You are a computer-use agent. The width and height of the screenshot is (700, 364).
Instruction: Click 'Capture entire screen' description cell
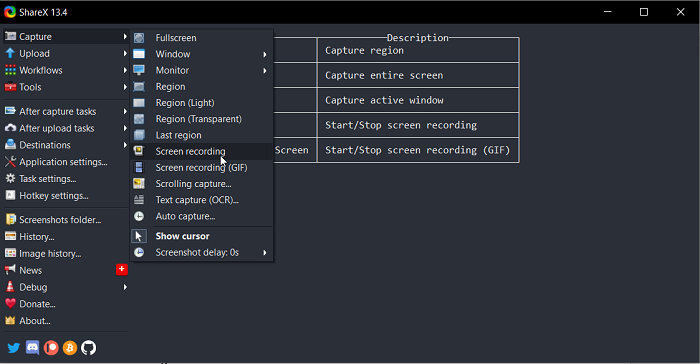point(418,75)
